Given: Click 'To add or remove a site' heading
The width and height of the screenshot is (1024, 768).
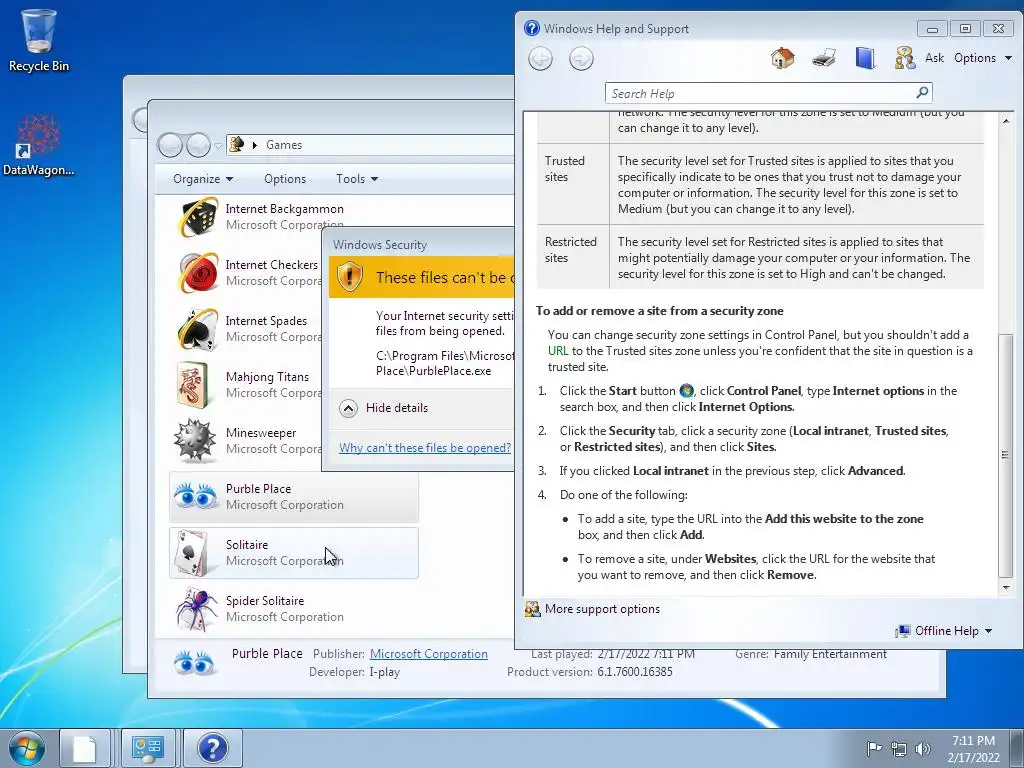Looking at the screenshot, I should point(660,312).
